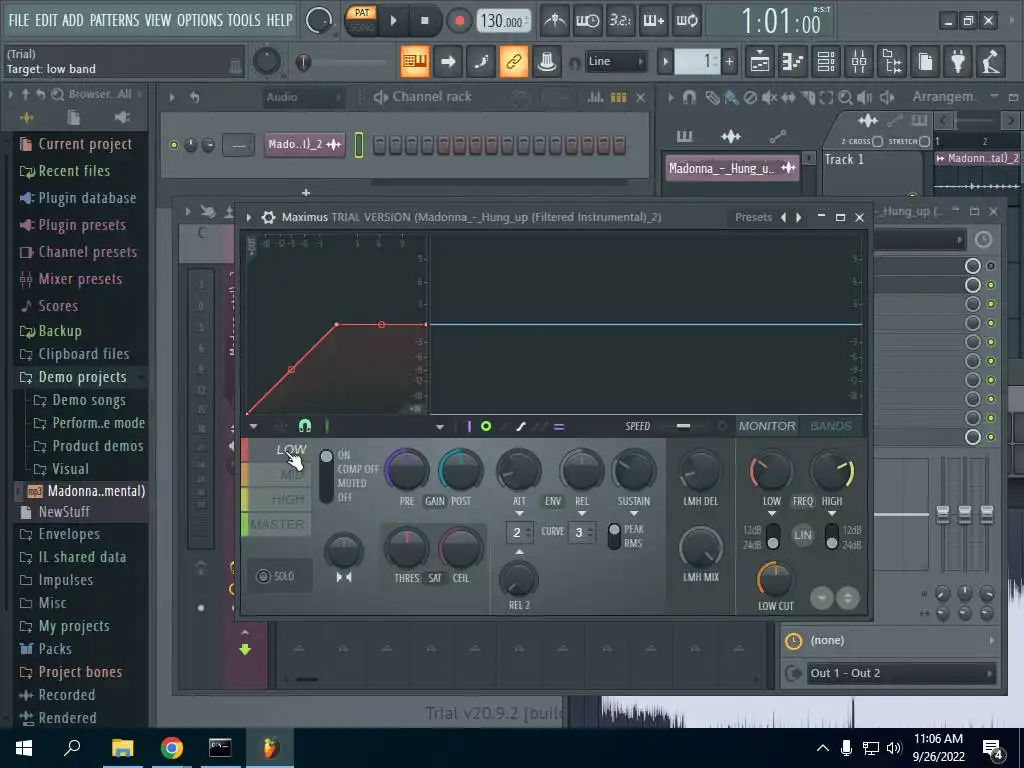
Task: Open the HELP menu
Action: pos(280,20)
